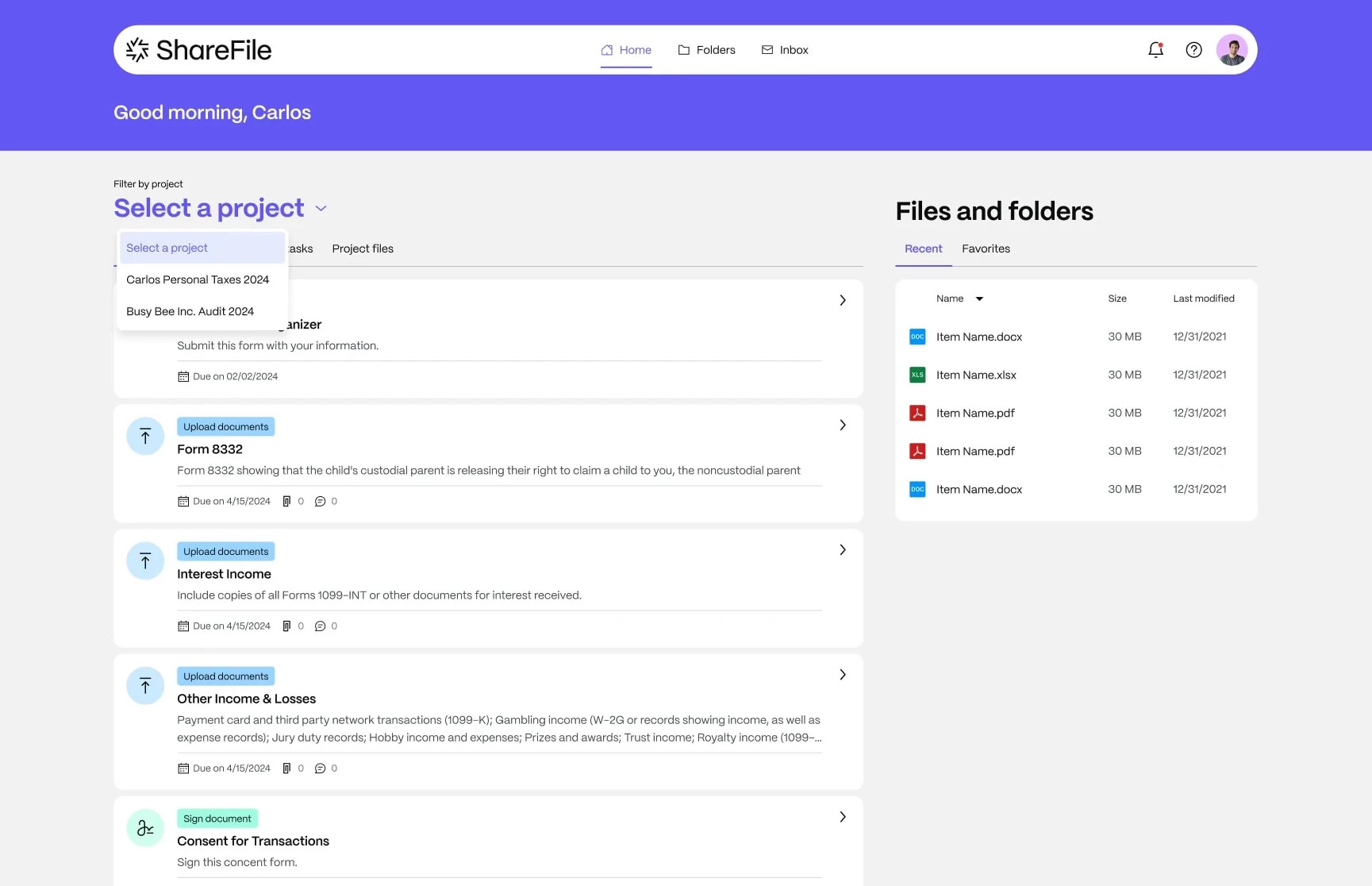Image resolution: width=1372 pixels, height=886 pixels.
Task: Switch to the Favorites tab
Action: click(986, 248)
